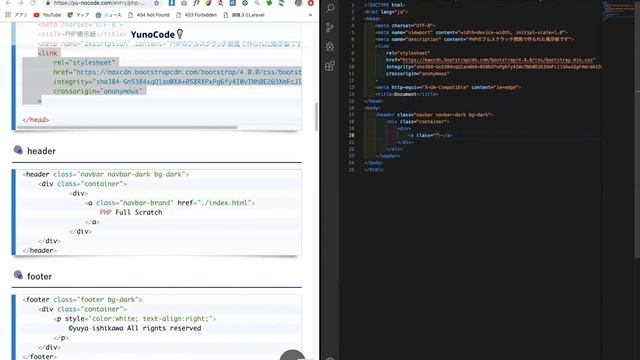Open the 404 Not Found bookmark

click(149, 15)
